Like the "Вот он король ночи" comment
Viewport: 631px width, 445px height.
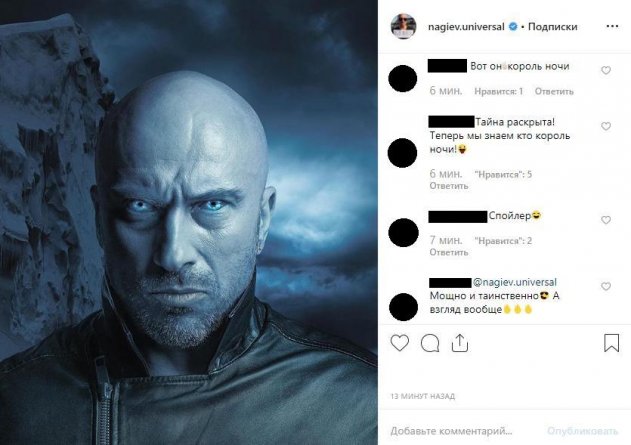tap(606, 71)
